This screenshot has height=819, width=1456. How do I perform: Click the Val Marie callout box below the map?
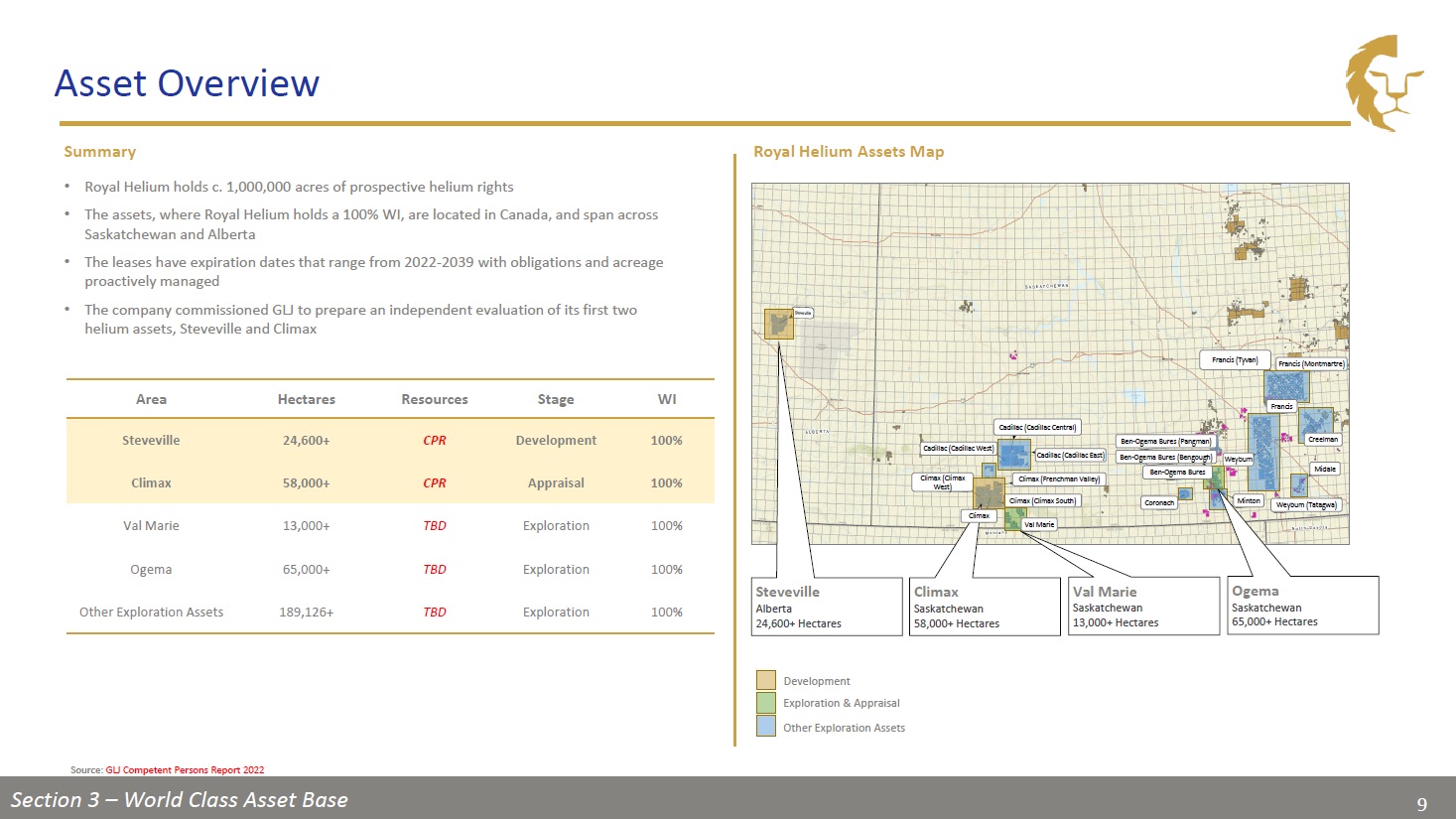pos(1143,606)
